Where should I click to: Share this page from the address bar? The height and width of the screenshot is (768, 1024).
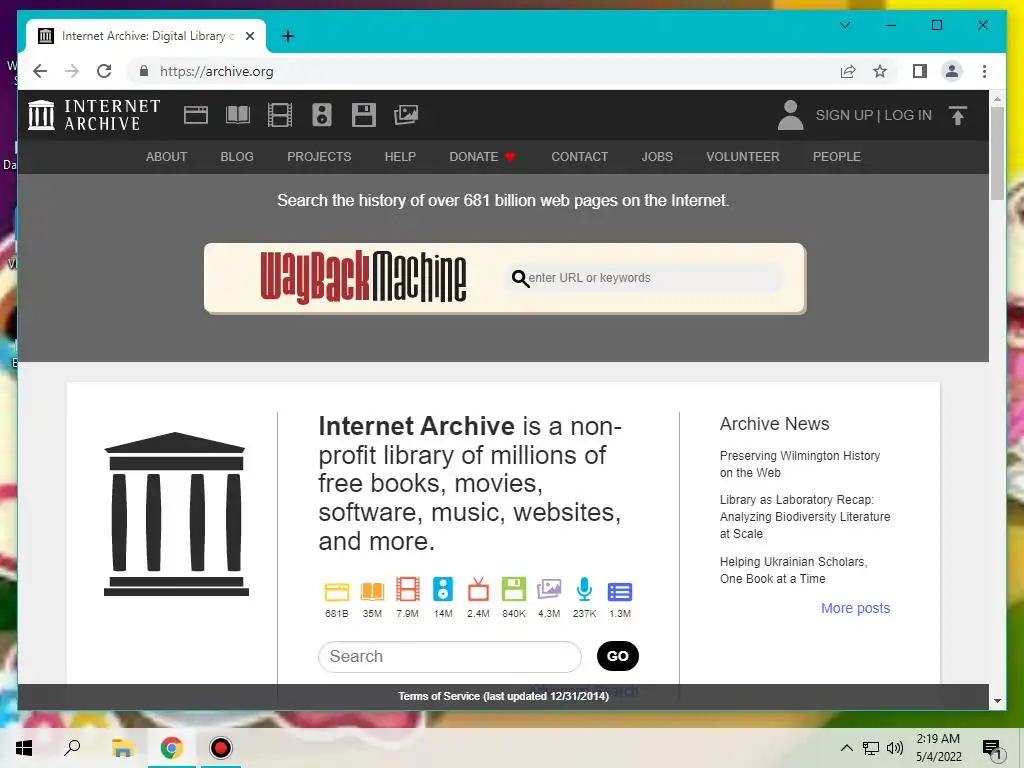(848, 71)
